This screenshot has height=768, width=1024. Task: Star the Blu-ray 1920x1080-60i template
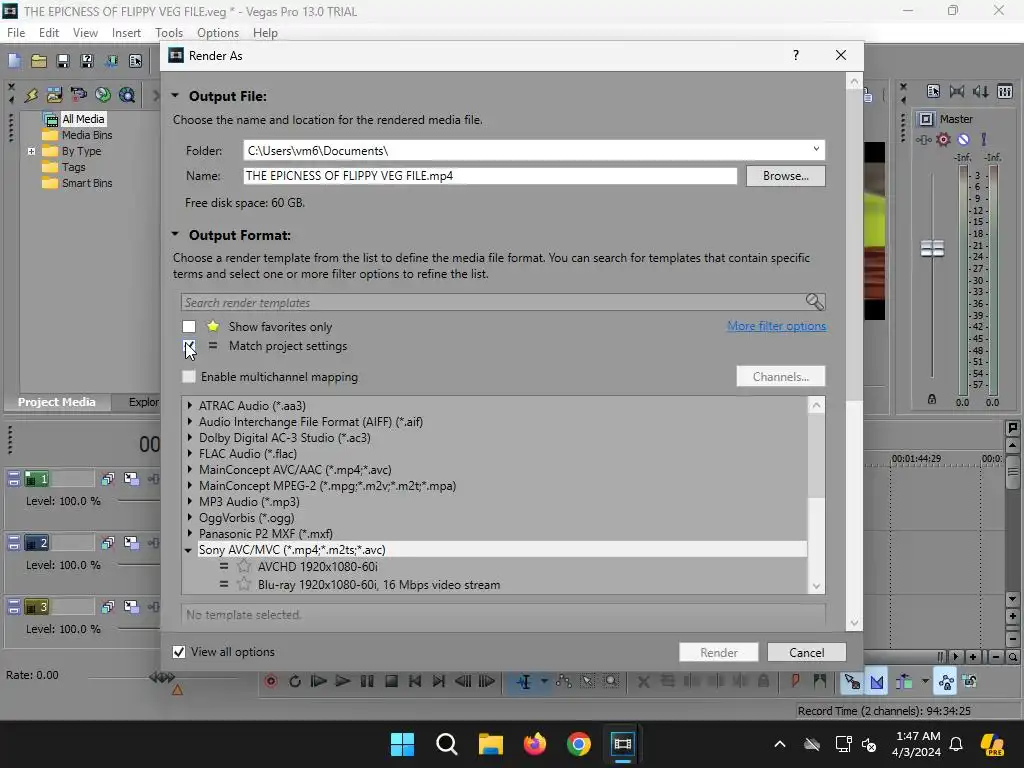pyautogui.click(x=244, y=584)
